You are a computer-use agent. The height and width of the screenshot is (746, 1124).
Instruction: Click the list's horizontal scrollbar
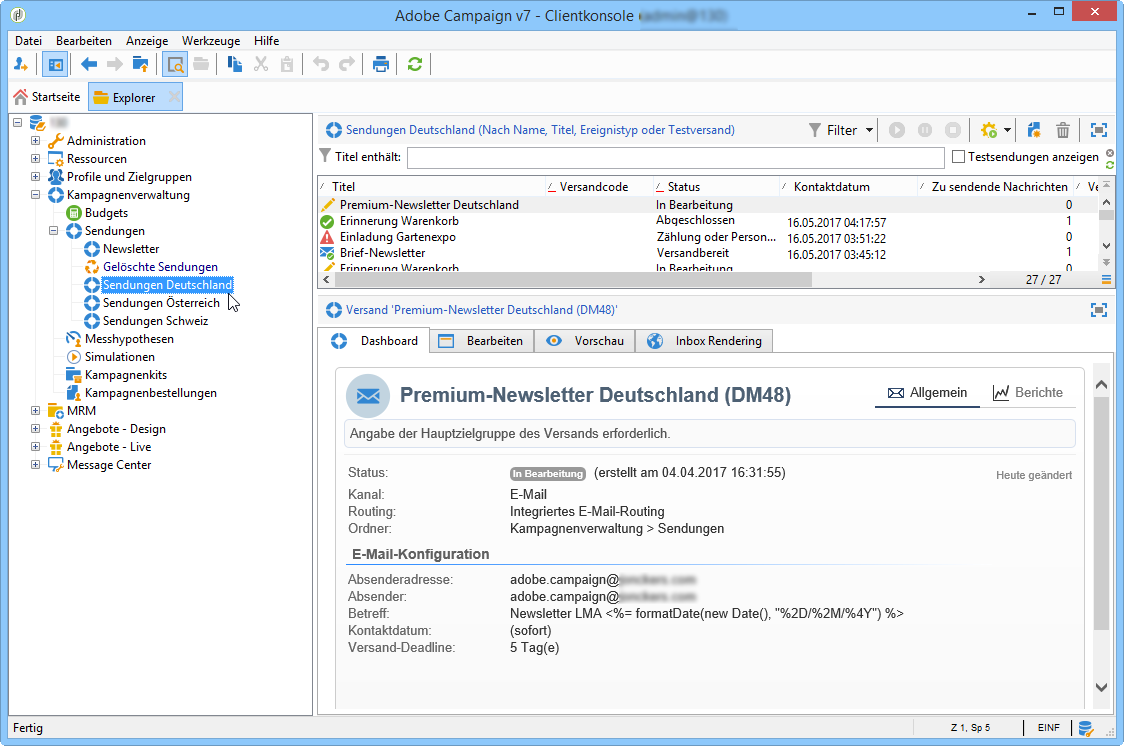click(x=573, y=279)
